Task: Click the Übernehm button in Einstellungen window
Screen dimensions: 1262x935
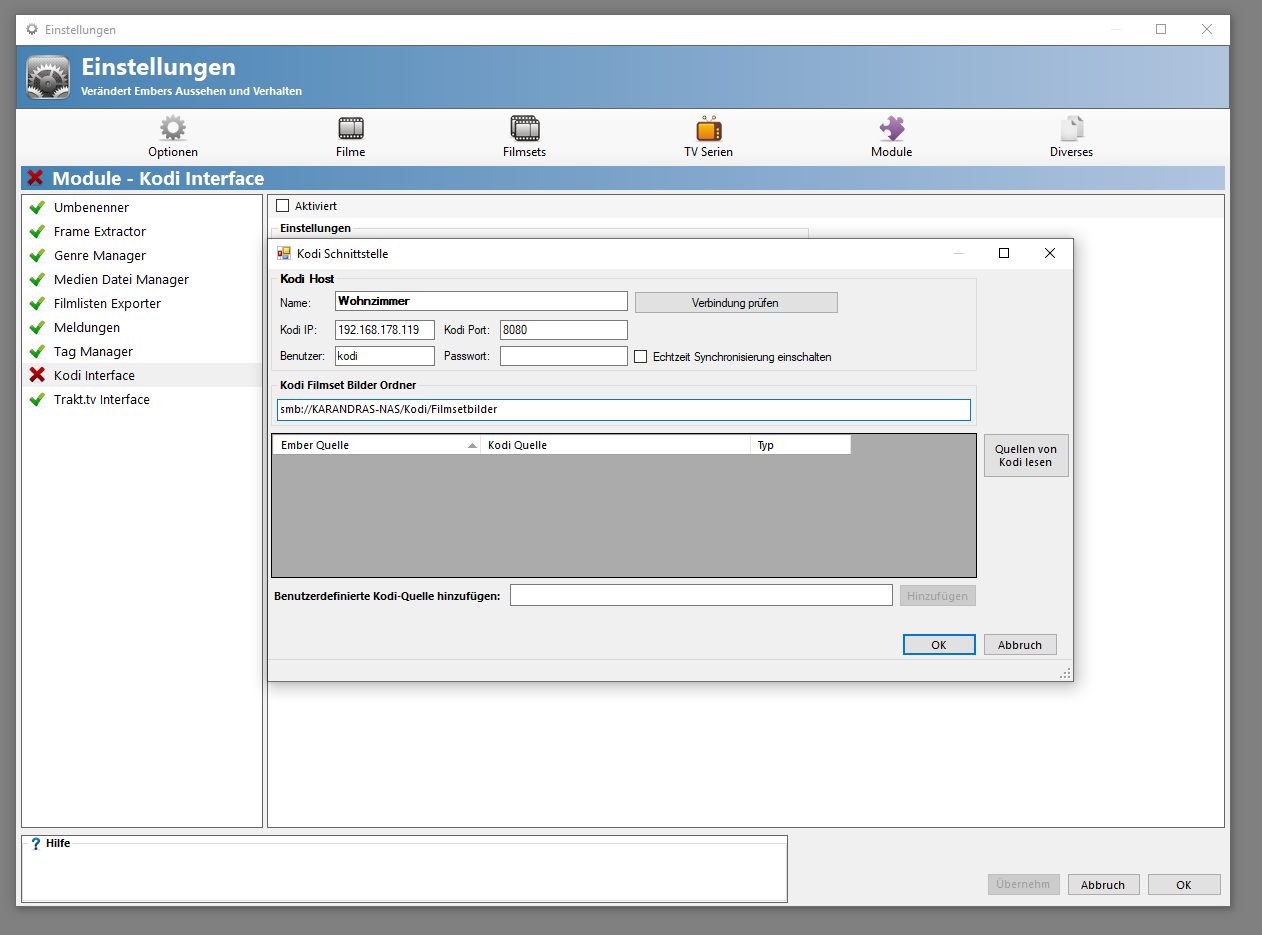Action: point(1024,885)
